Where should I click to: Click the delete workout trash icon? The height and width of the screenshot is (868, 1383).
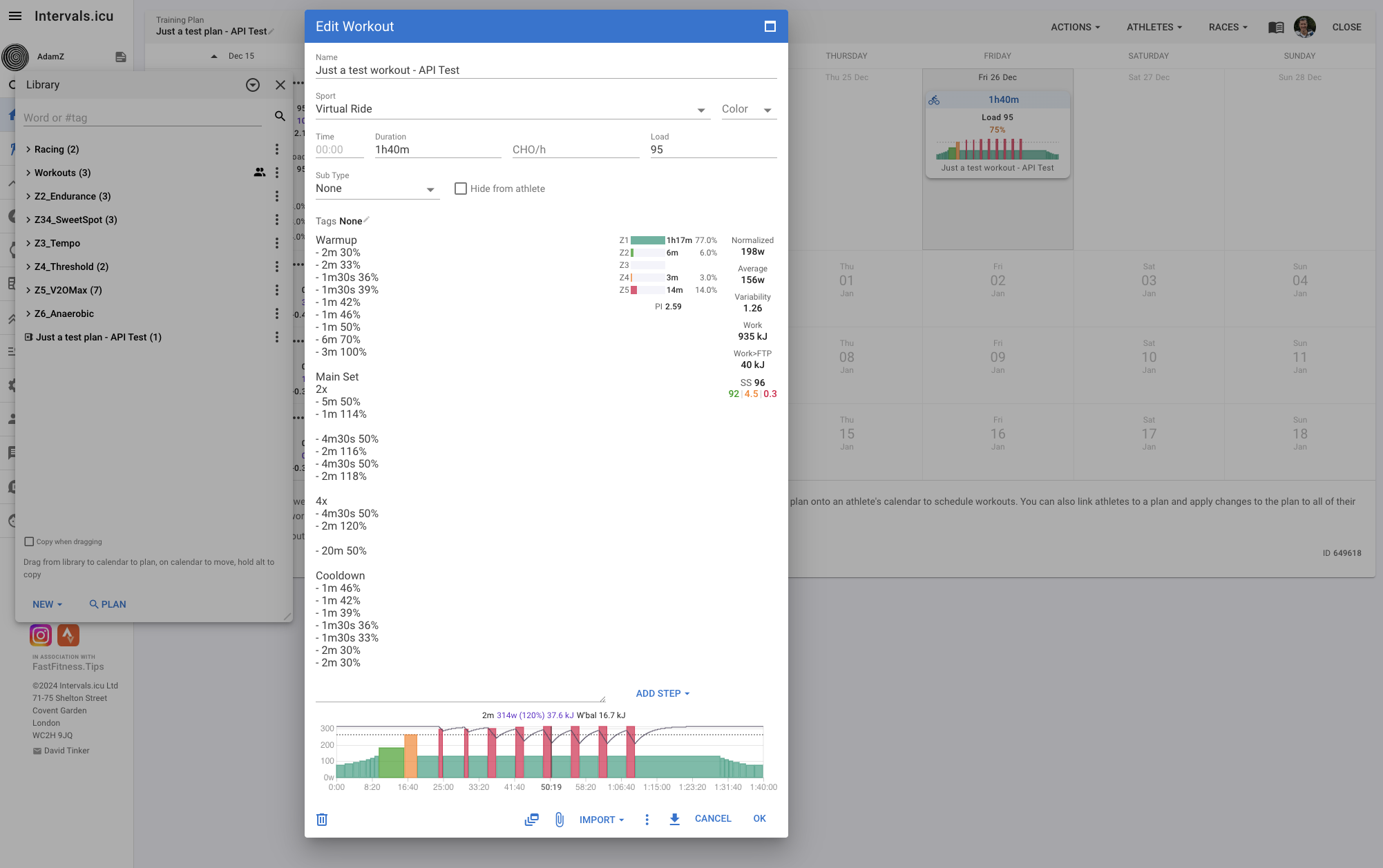[322, 819]
